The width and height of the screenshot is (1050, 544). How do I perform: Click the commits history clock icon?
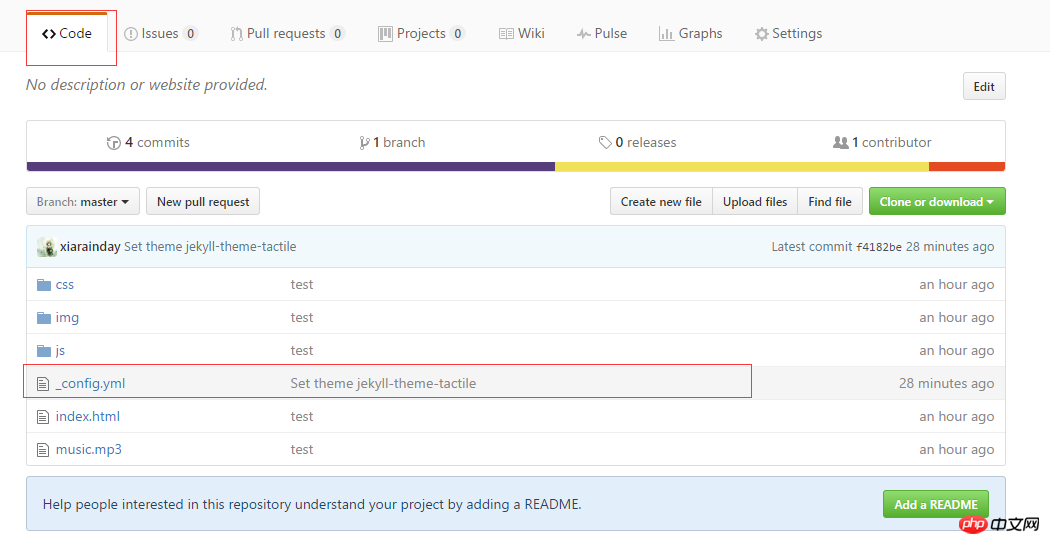(114, 143)
